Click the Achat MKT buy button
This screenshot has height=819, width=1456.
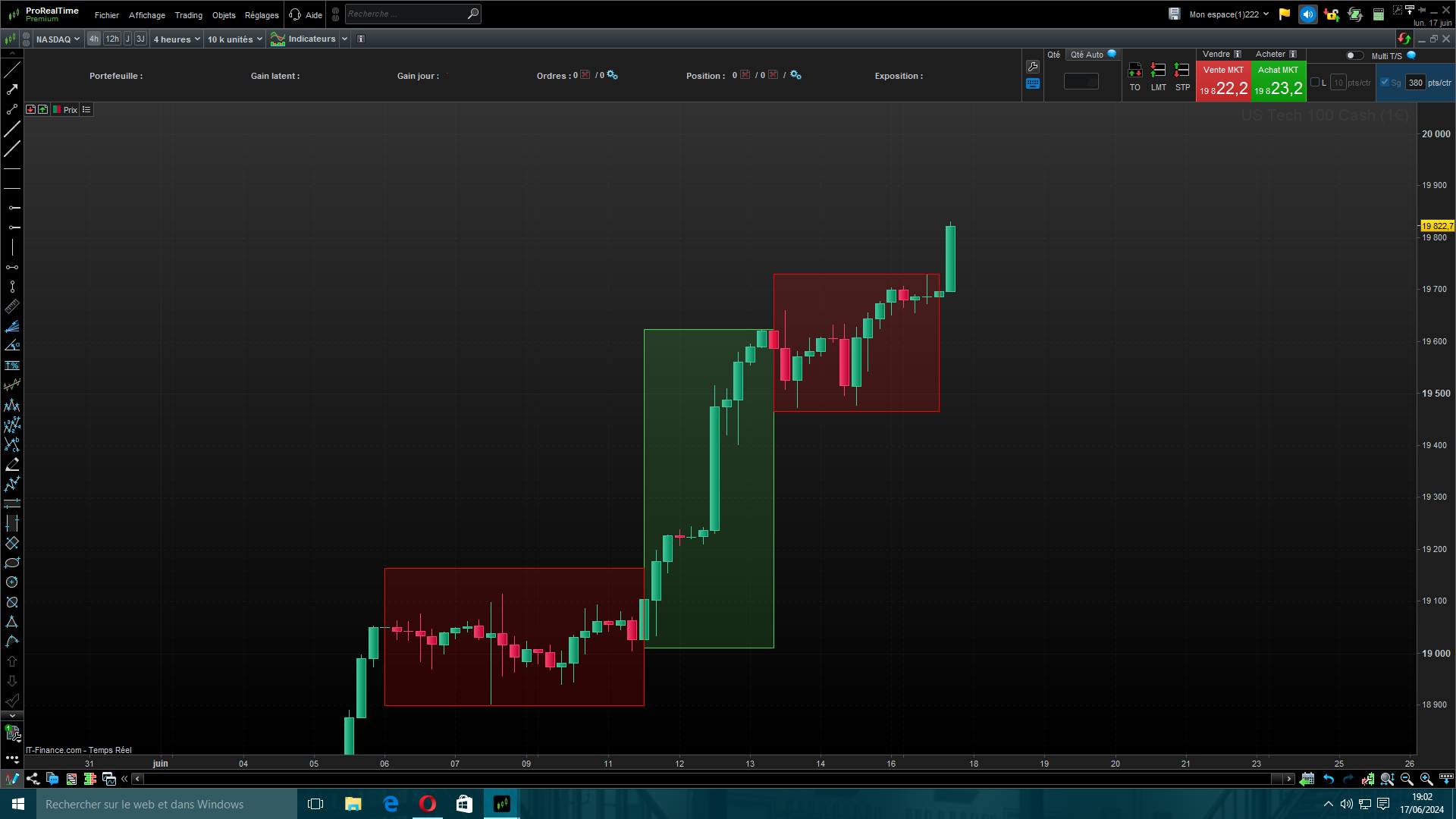pos(1279,81)
